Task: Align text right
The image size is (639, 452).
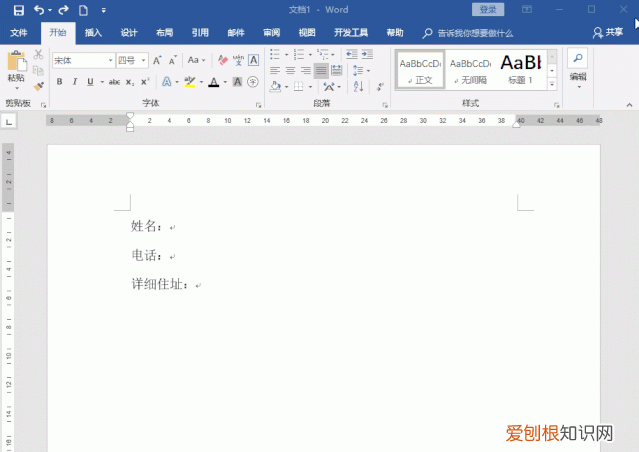Action: [306, 71]
